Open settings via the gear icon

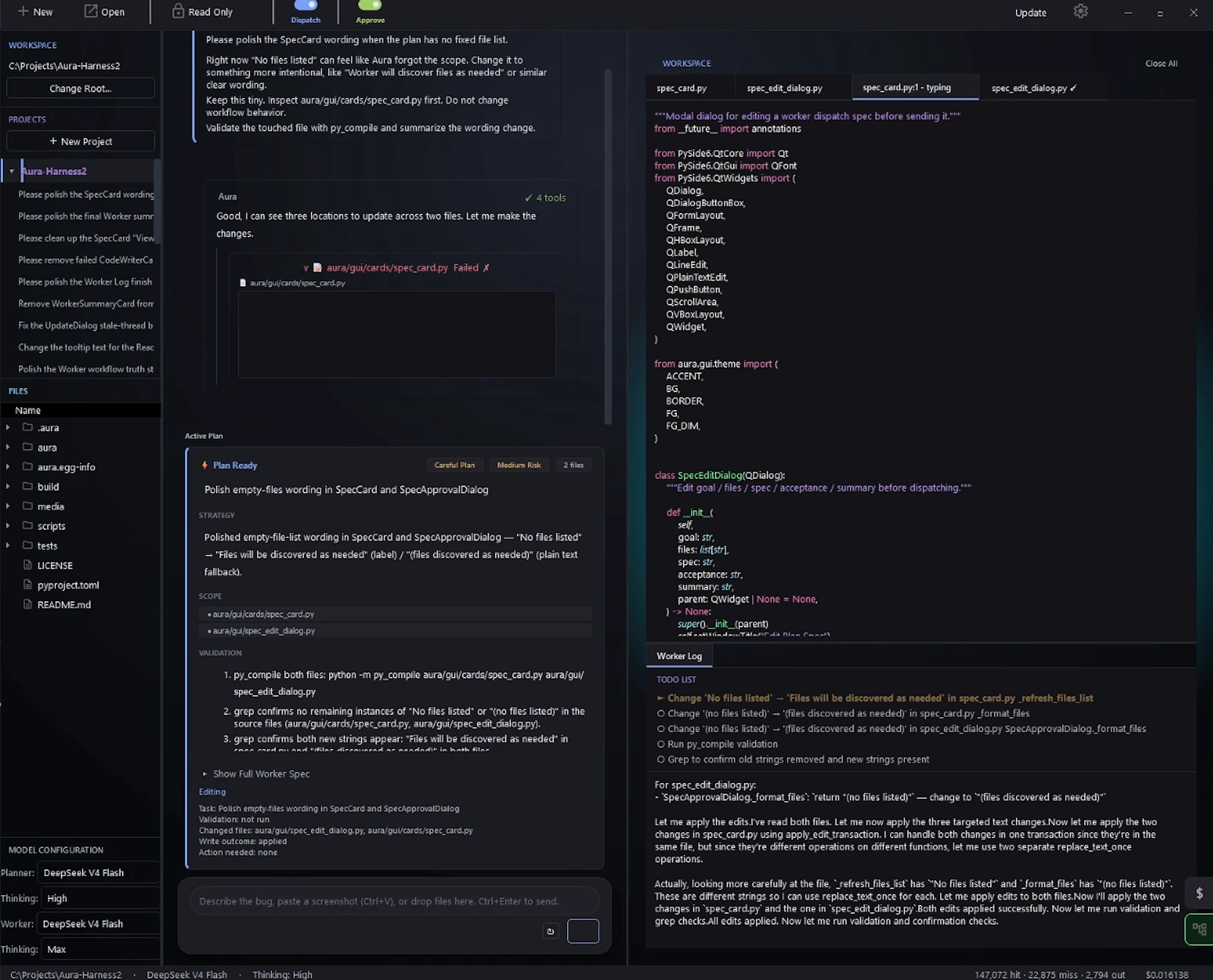click(x=1080, y=11)
